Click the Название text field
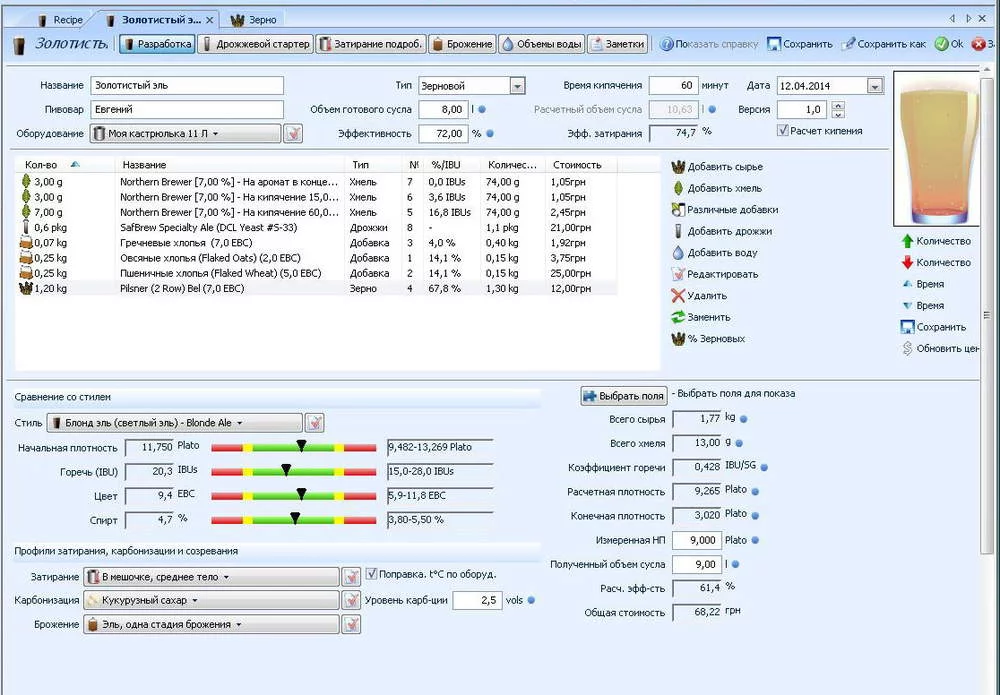Image resolution: width=1000 pixels, height=695 pixels. (187, 86)
